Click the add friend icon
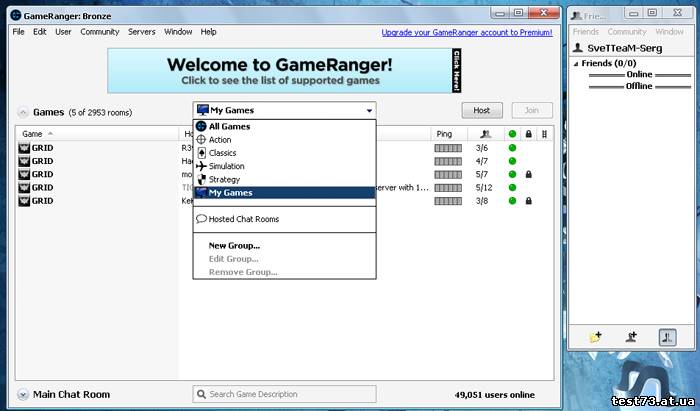Image resolution: width=700 pixels, height=411 pixels. 631,337
